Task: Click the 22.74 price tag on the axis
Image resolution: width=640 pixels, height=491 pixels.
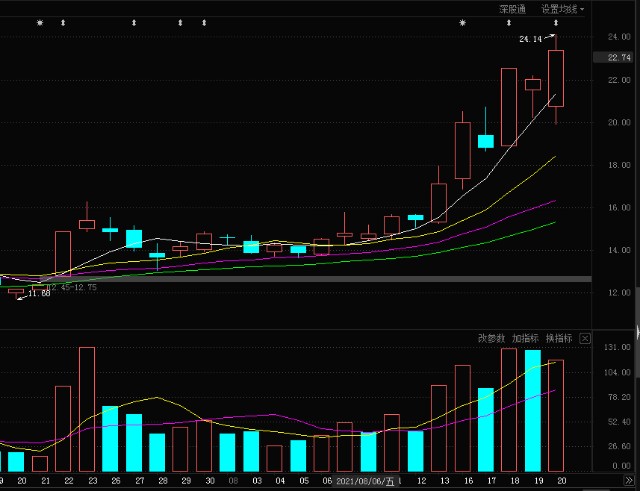Action: (613, 58)
